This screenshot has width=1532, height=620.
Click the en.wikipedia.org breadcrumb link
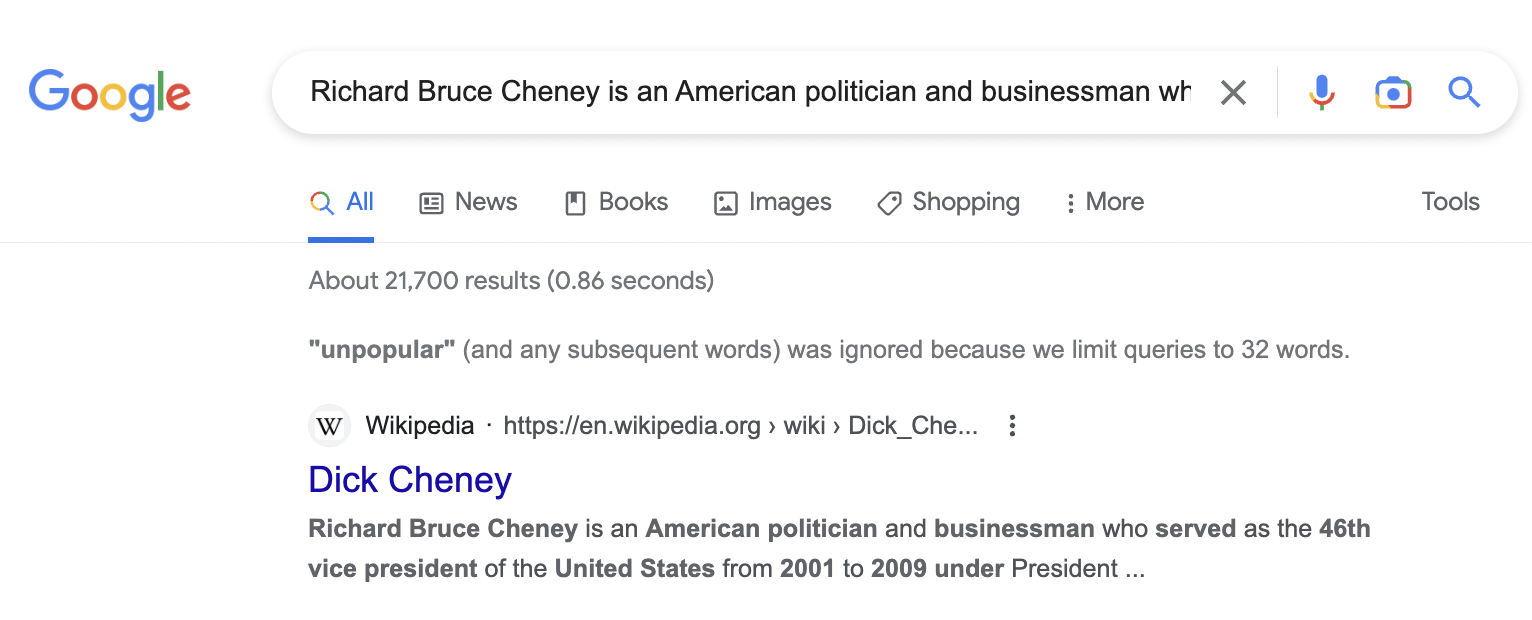(x=633, y=425)
